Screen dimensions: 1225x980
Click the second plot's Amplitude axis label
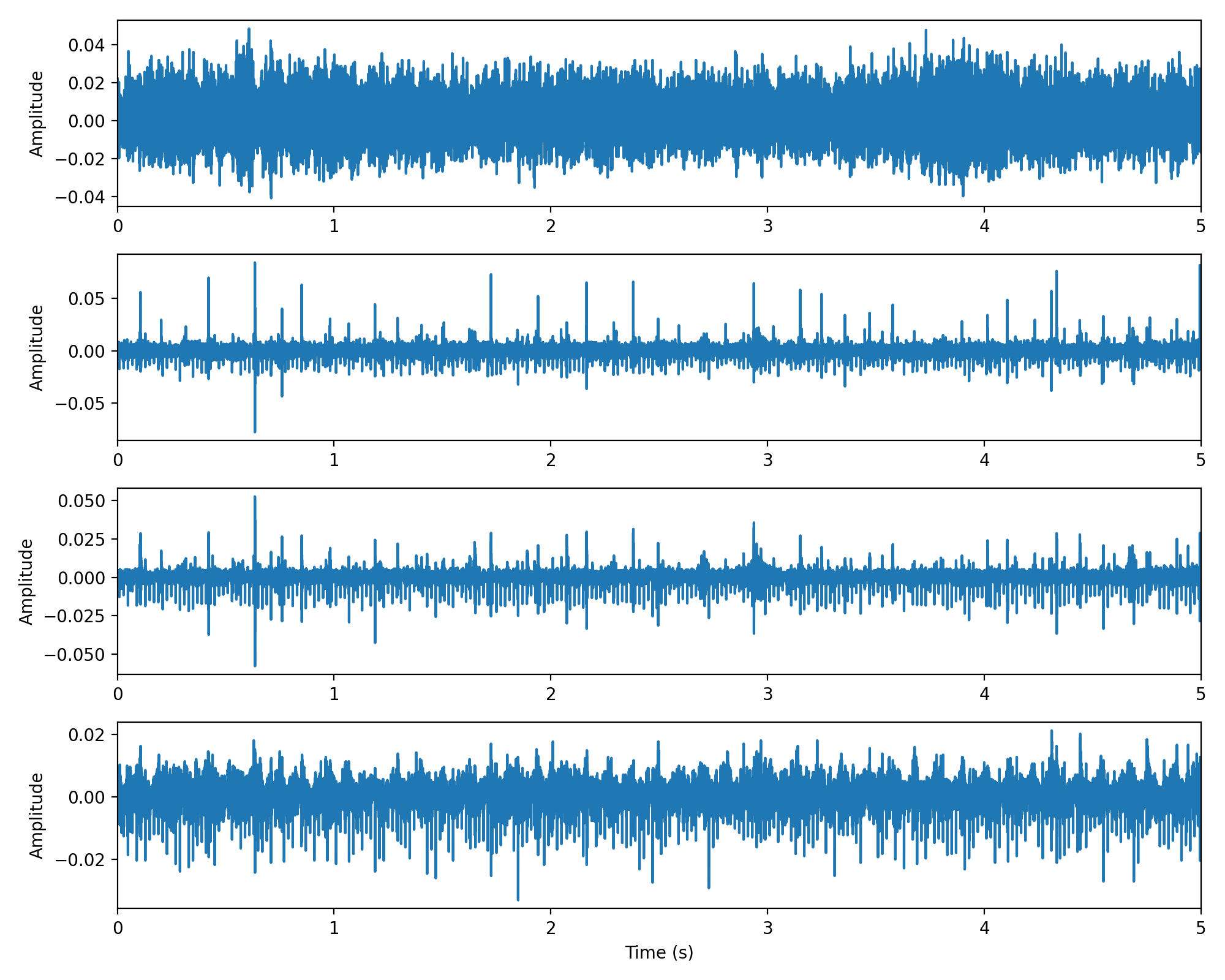pyautogui.click(x=37, y=347)
